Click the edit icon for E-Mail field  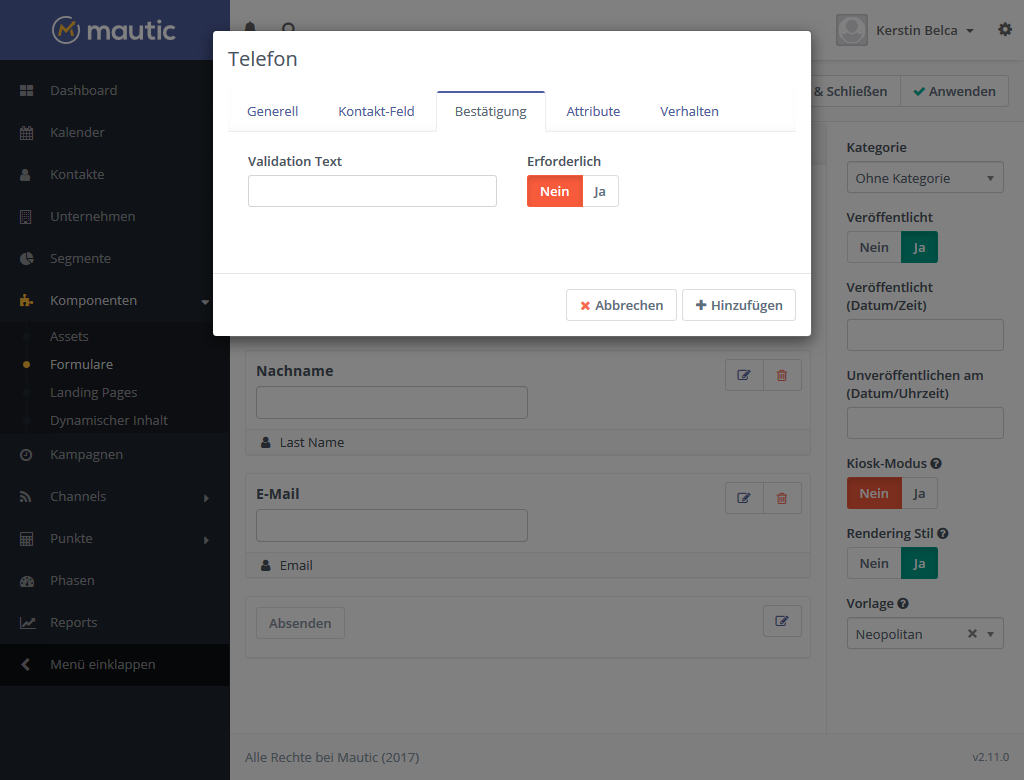(x=744, y=498)
